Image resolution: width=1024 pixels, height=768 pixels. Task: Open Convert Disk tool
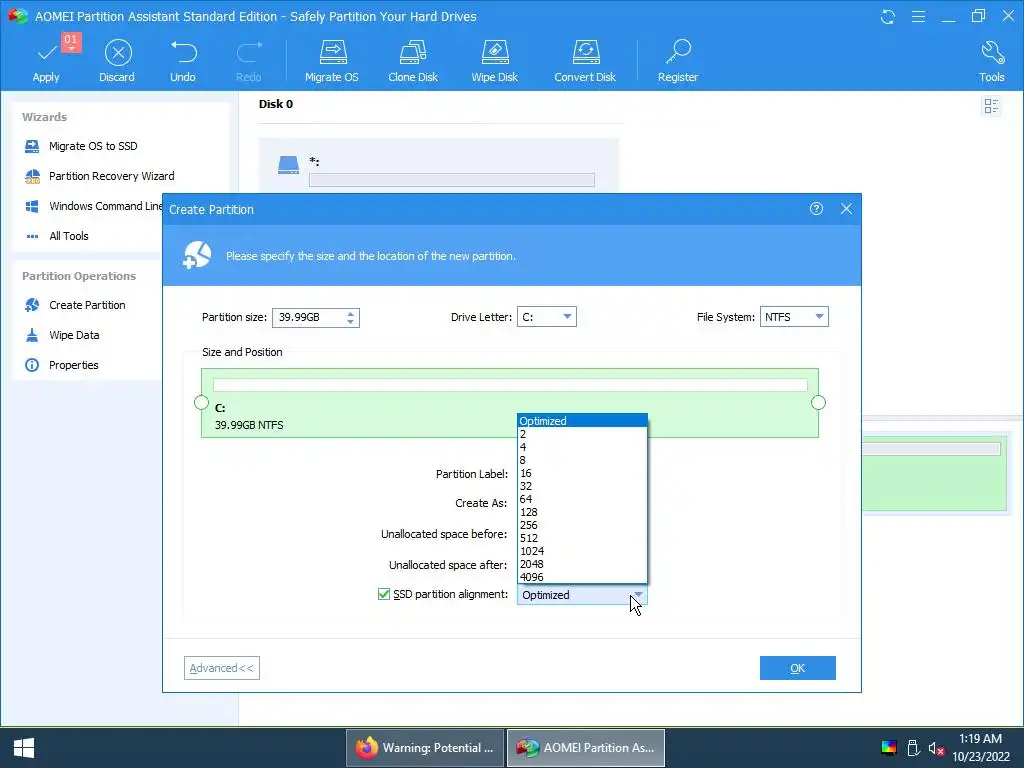coord(585,60)
